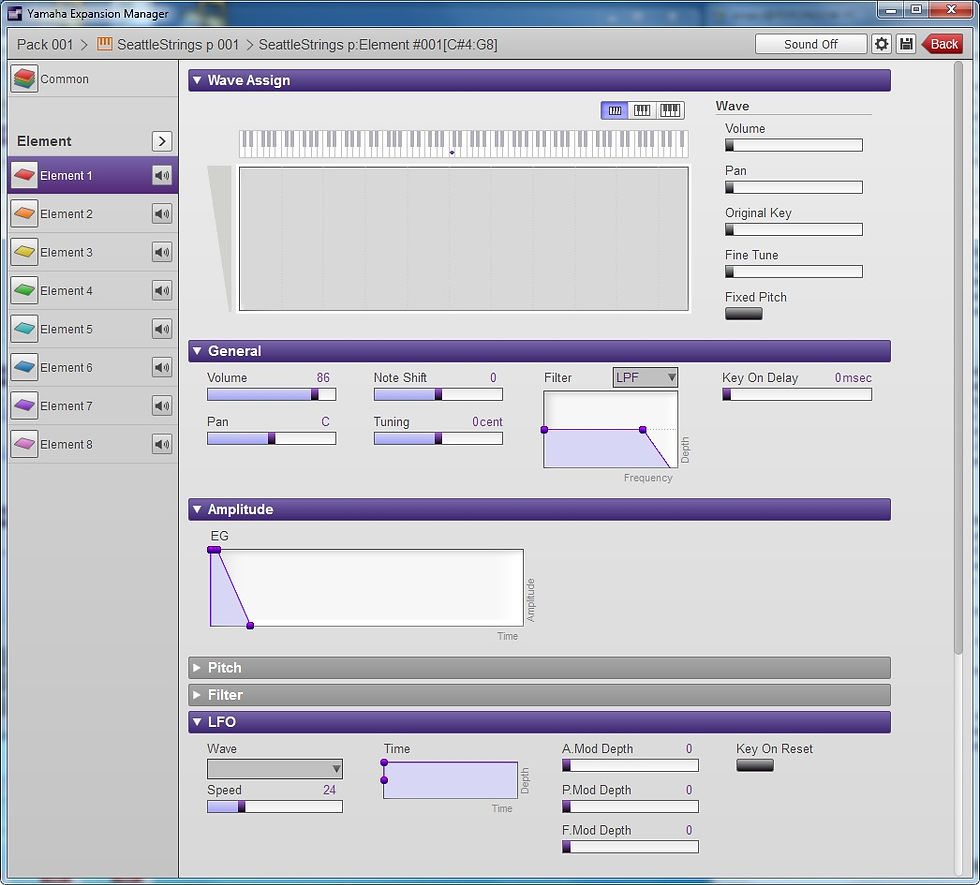Image resolution: width=980 pixels, height=885 pixels.
Task: Select Element 5 in the list
Action: (x=92, y=329)
